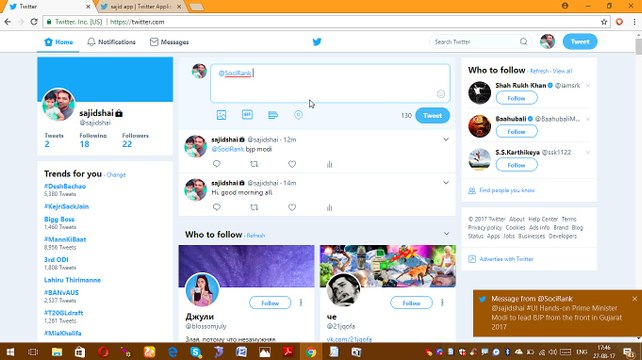This screenshot has height=360, width=642.
Task: Expand the Who to follow timeline module menu
Action: point(446,234)
